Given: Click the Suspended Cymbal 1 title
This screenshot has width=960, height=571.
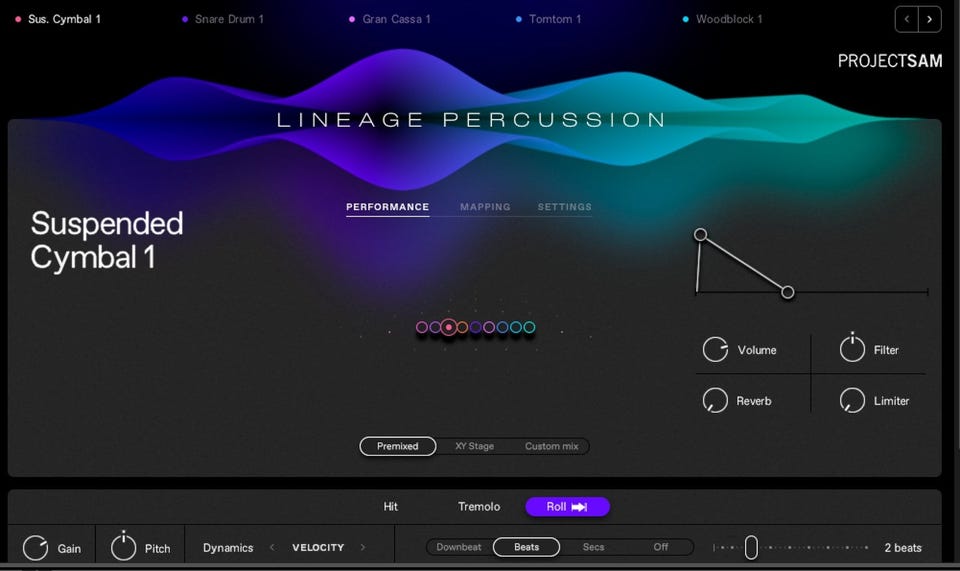Looking at the screenshot, I should [107, 241].
